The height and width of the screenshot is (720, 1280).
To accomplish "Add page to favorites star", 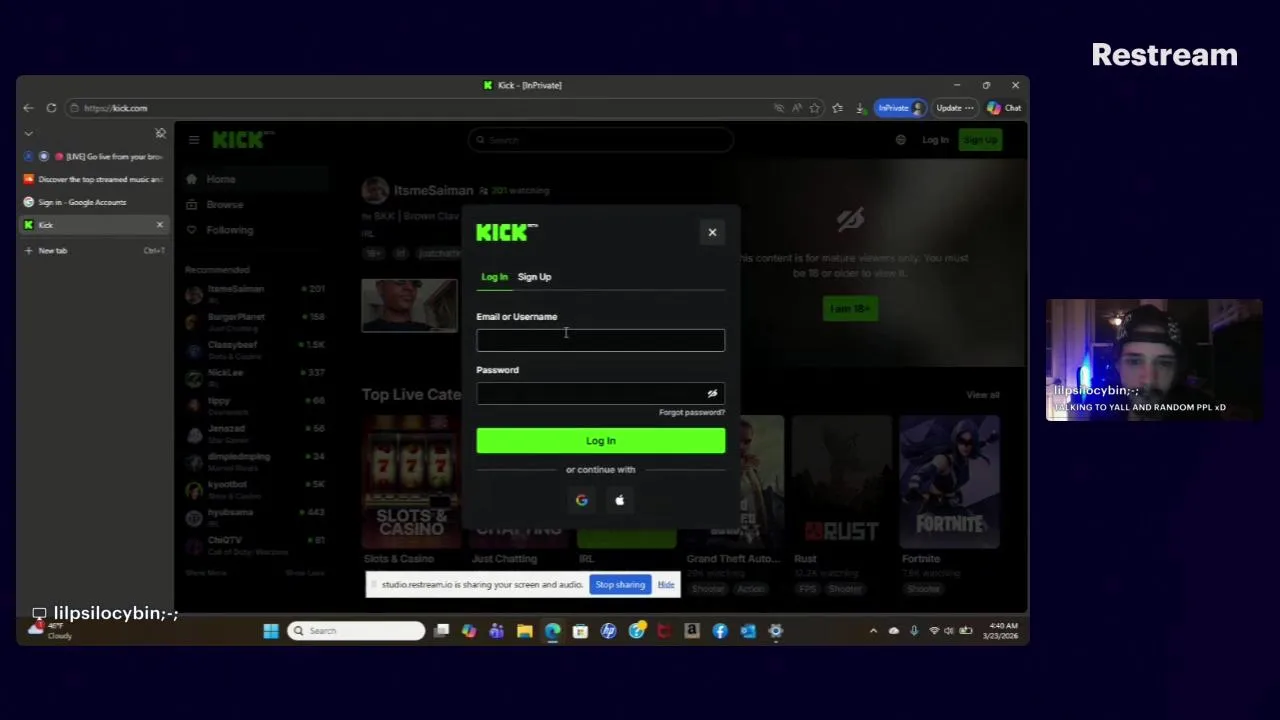I will click(x=815, y=108).
